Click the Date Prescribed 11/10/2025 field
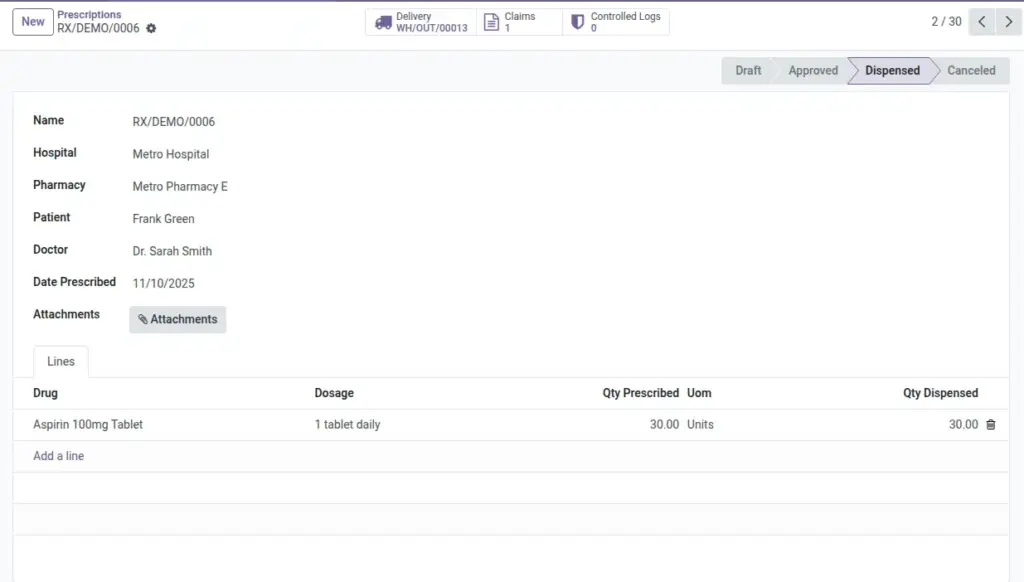Screen dimensions: 1024x582 click(x=163, y=283)
